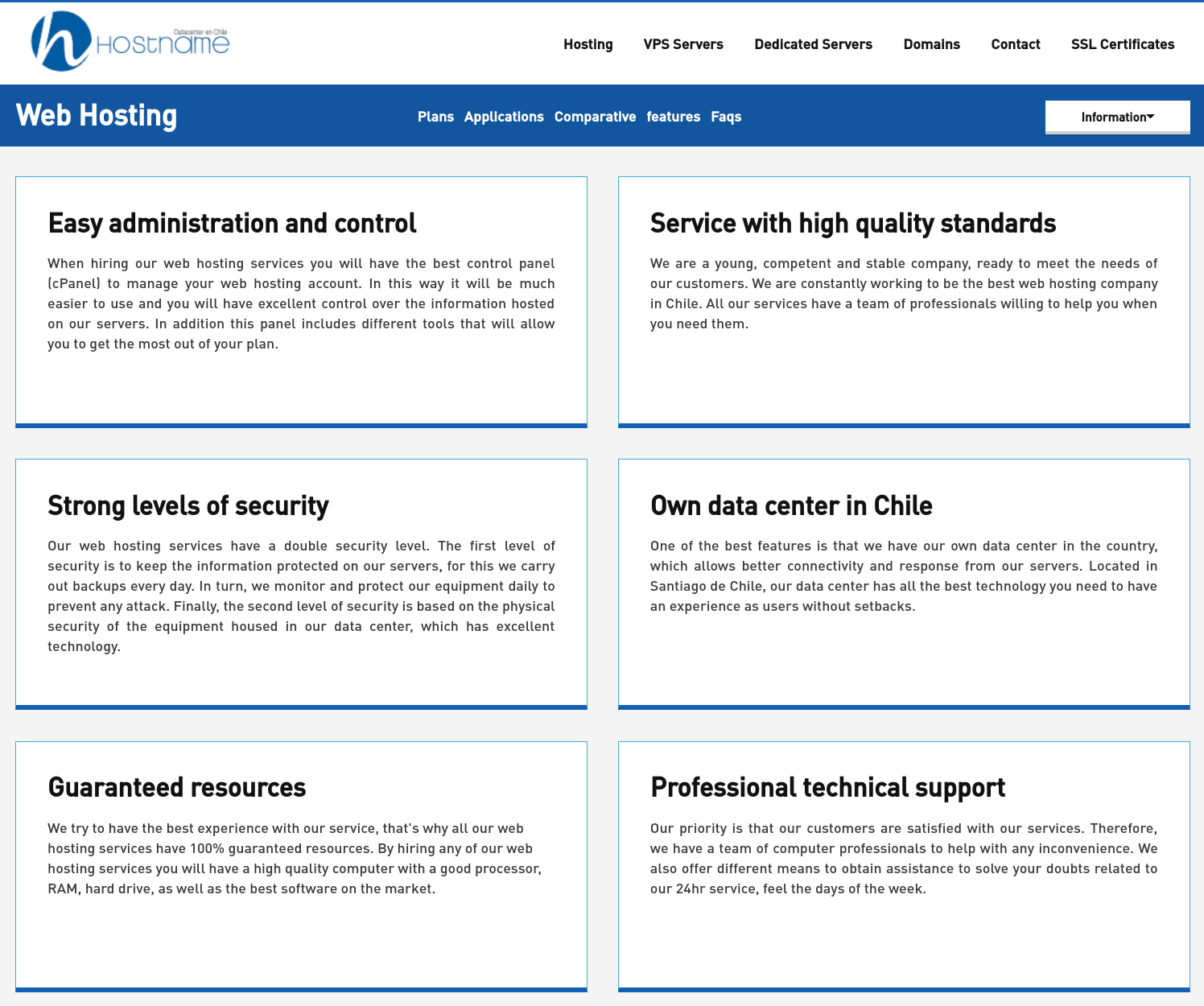This screenshot has height=1006, width=1204.
Task: Click paragraph beginning 'Our priority is that our customers'
Action: pos(904,859)
